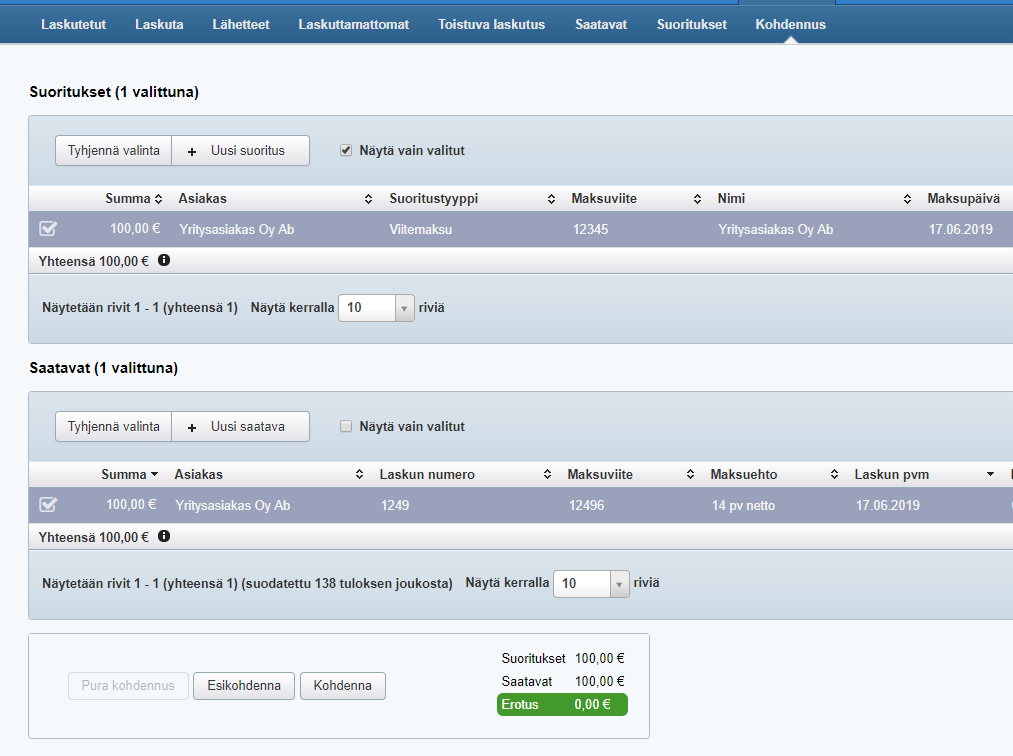The height and width of the screenshot is (756, 1013).
Task: Open rows-per-page dropdown in Saatavat
Action: (619, 584)
